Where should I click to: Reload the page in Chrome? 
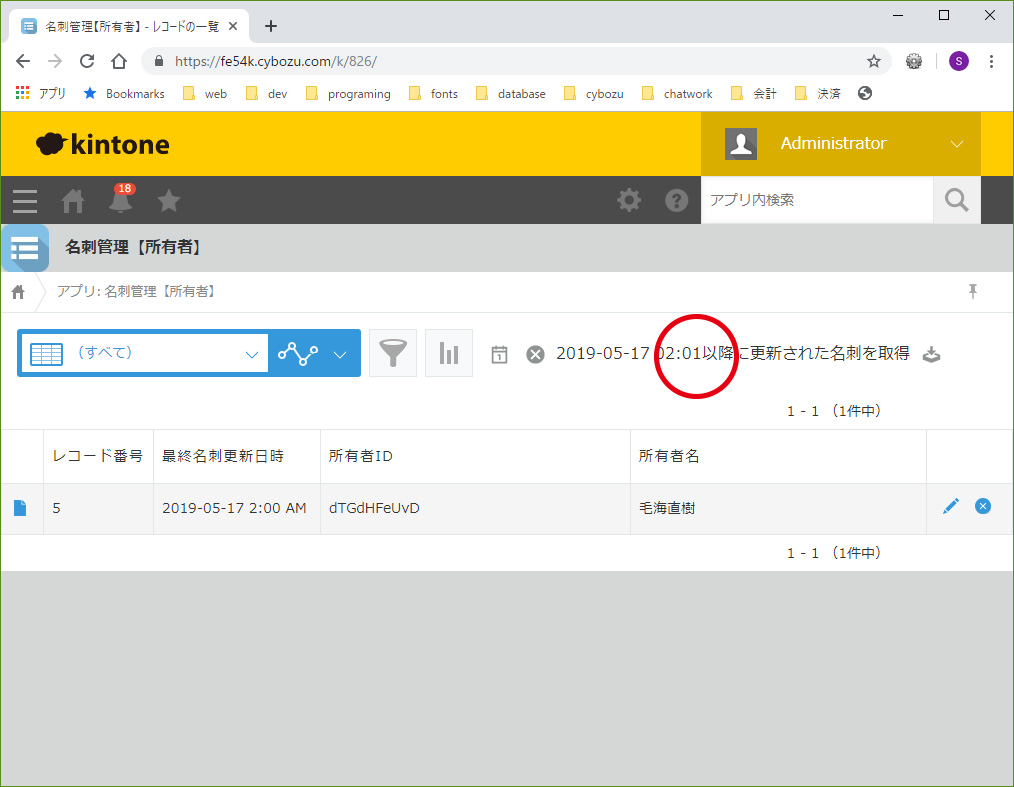point(87,61)
